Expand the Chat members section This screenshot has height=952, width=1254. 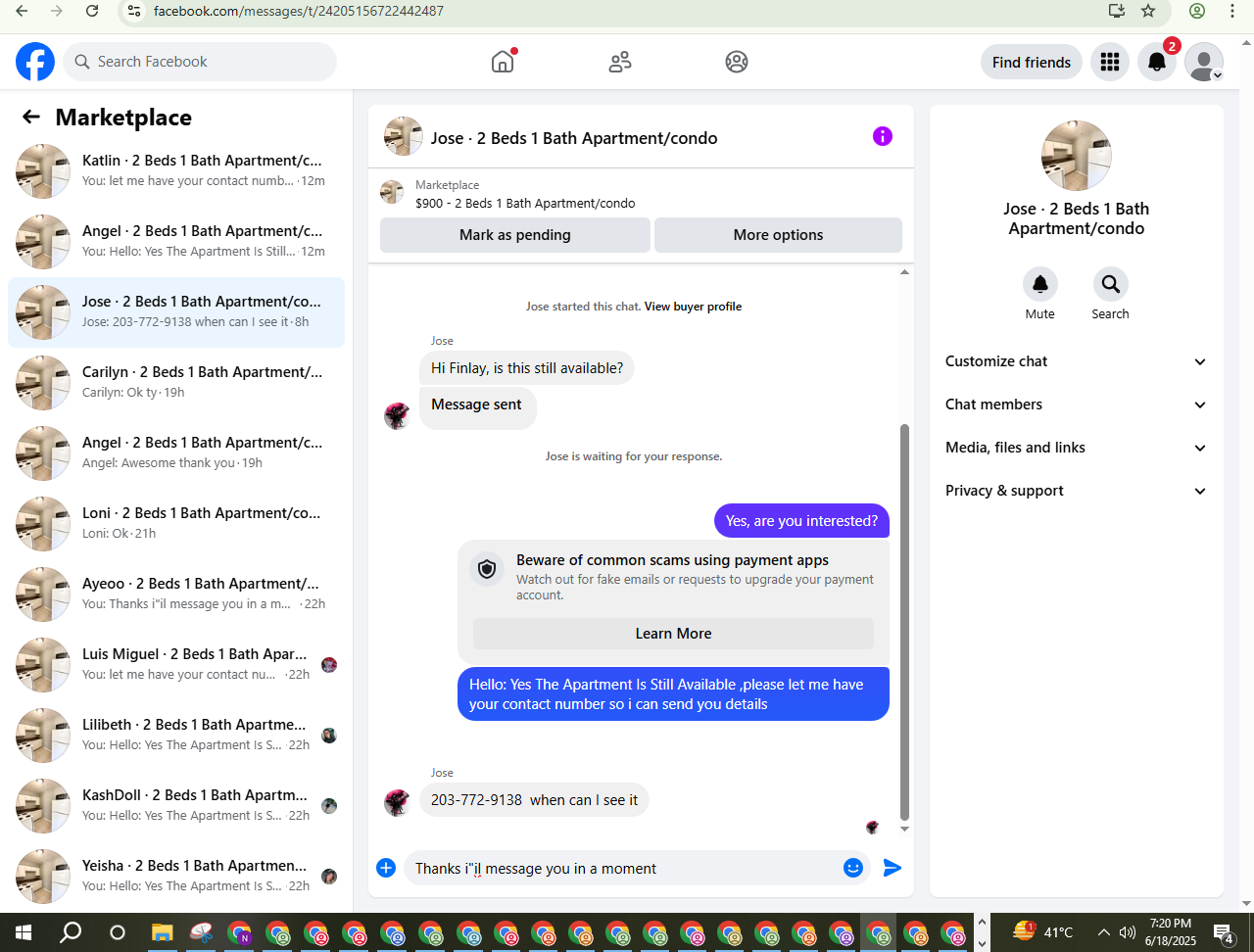click(x=1077, y=405)
